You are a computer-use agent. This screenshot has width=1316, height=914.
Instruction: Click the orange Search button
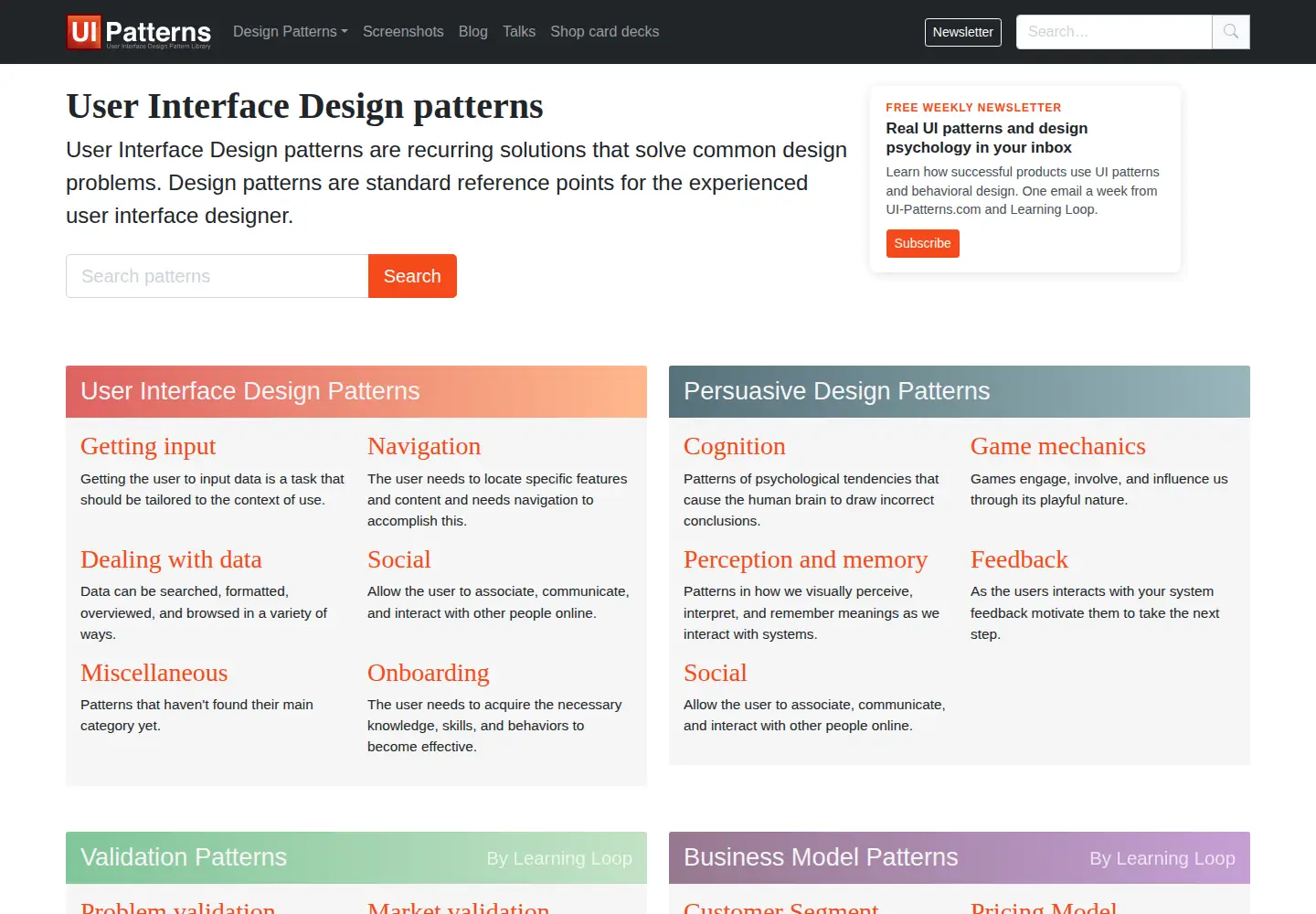coord(412,276)
